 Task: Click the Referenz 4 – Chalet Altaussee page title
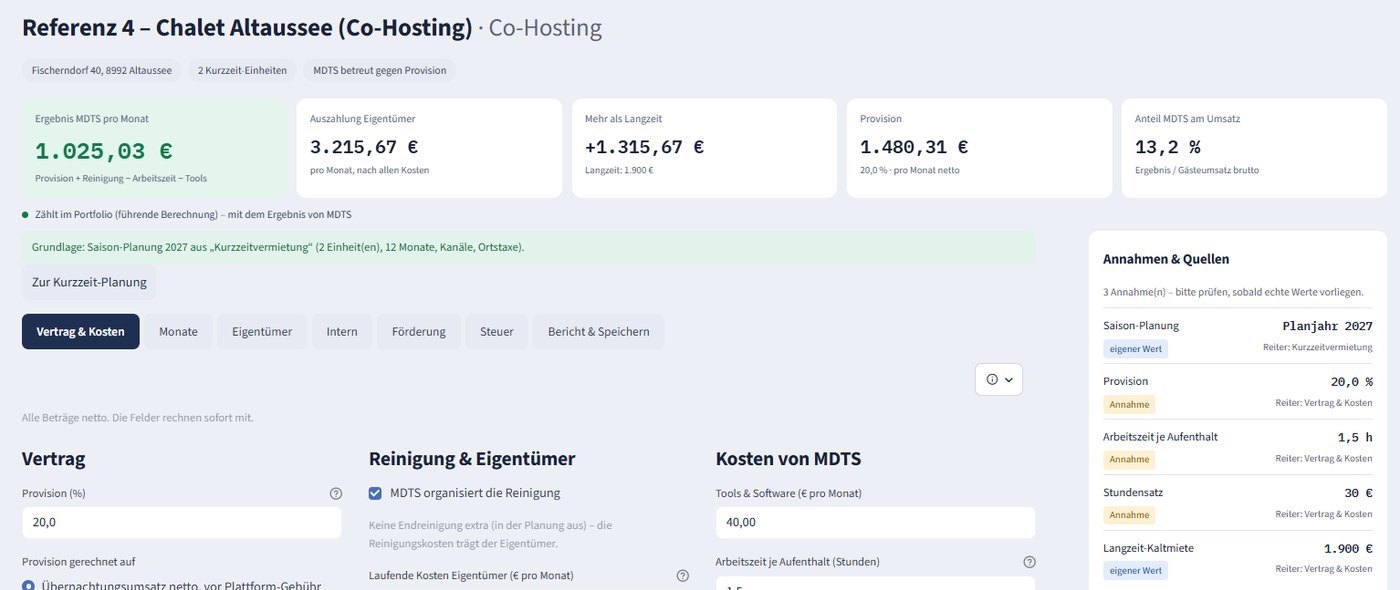click(x=247, y=27)
